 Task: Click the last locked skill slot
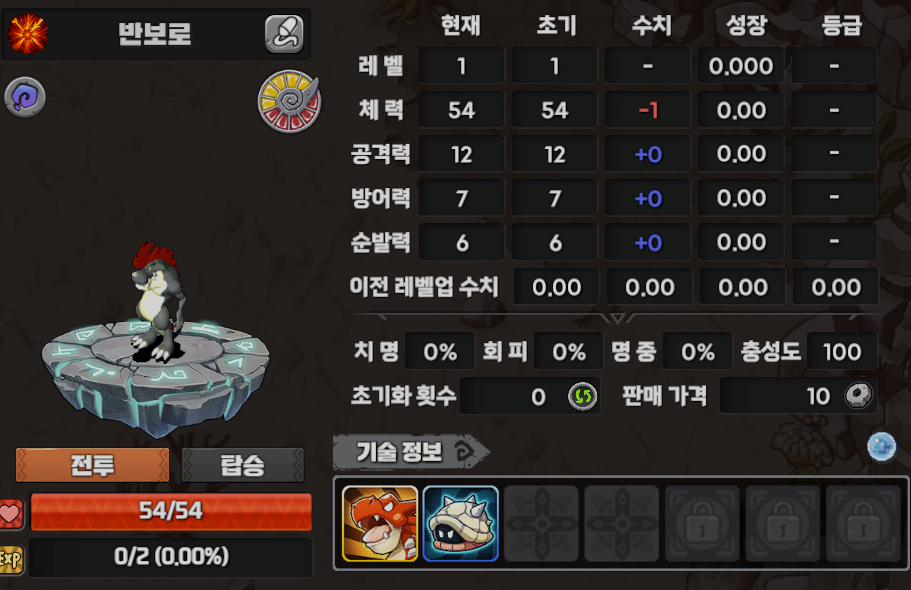point(863,524)
